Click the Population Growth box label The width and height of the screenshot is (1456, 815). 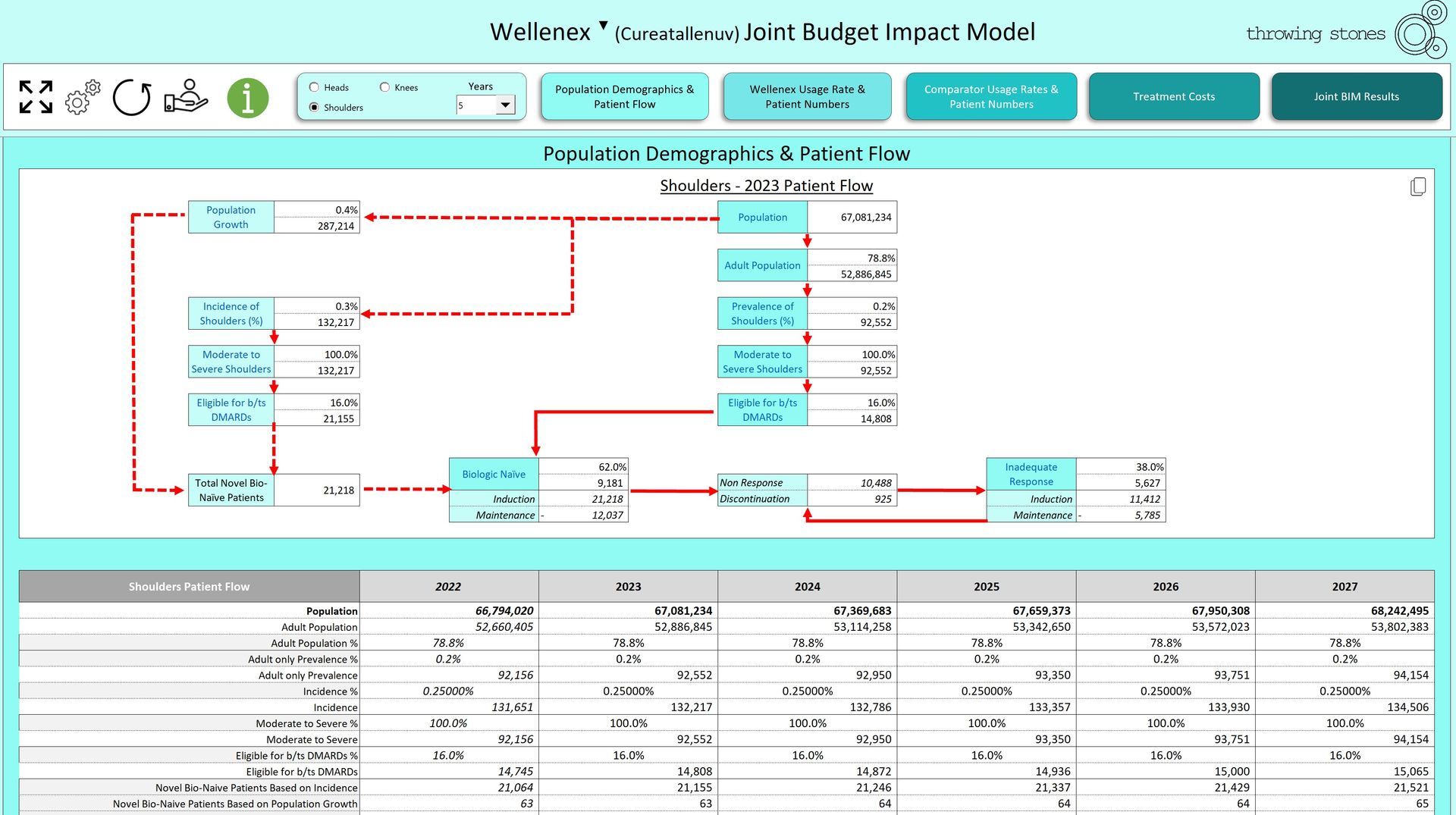point(231,218)
